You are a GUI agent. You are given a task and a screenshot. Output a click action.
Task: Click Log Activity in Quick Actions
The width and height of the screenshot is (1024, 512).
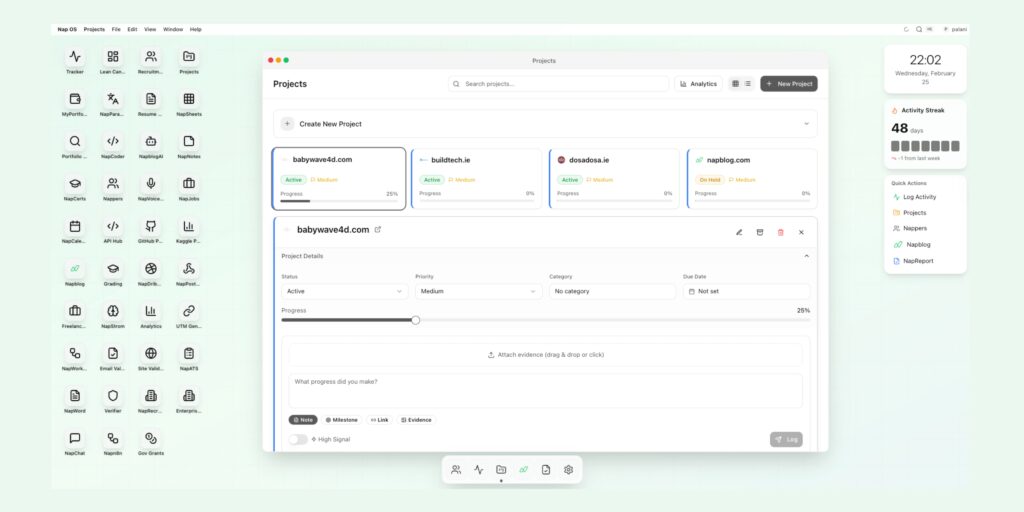pos(914,197)
